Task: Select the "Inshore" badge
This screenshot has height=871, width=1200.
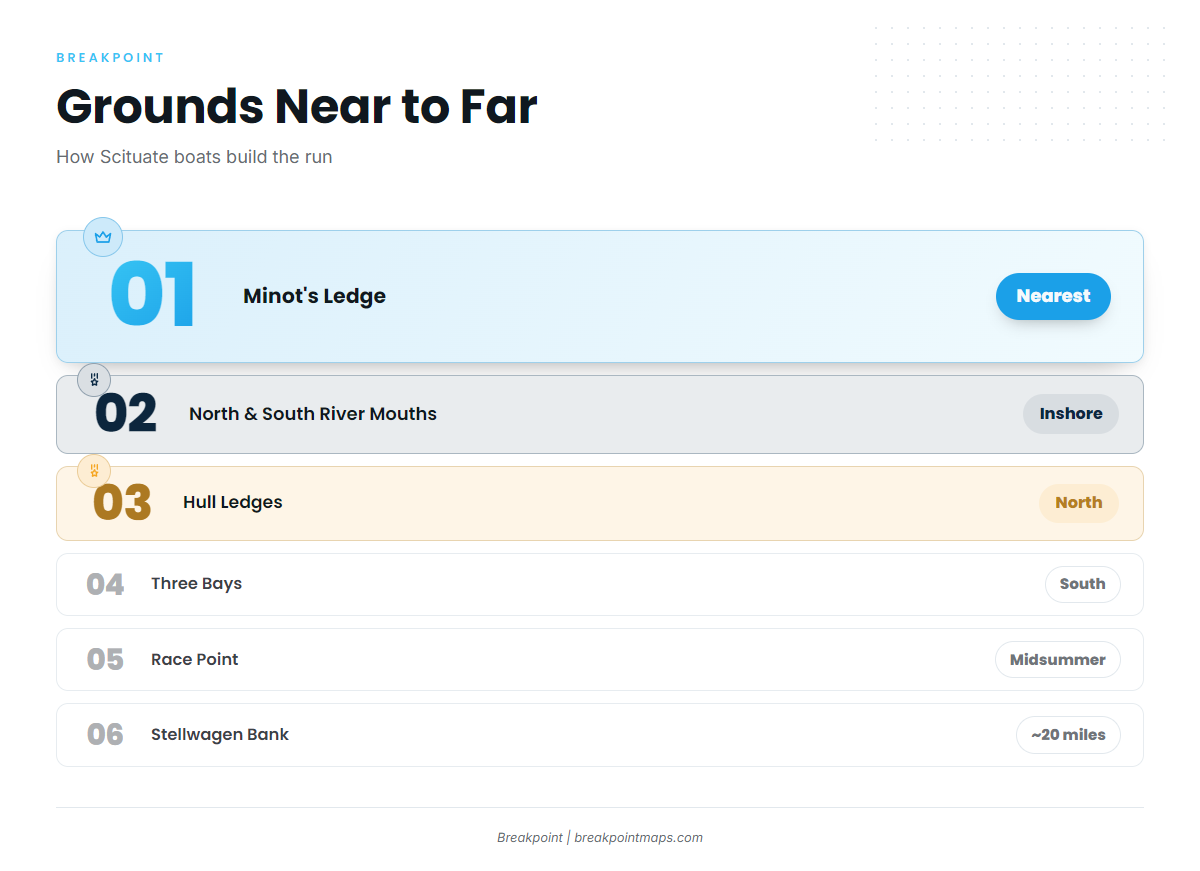Action: click(1071, 414)
